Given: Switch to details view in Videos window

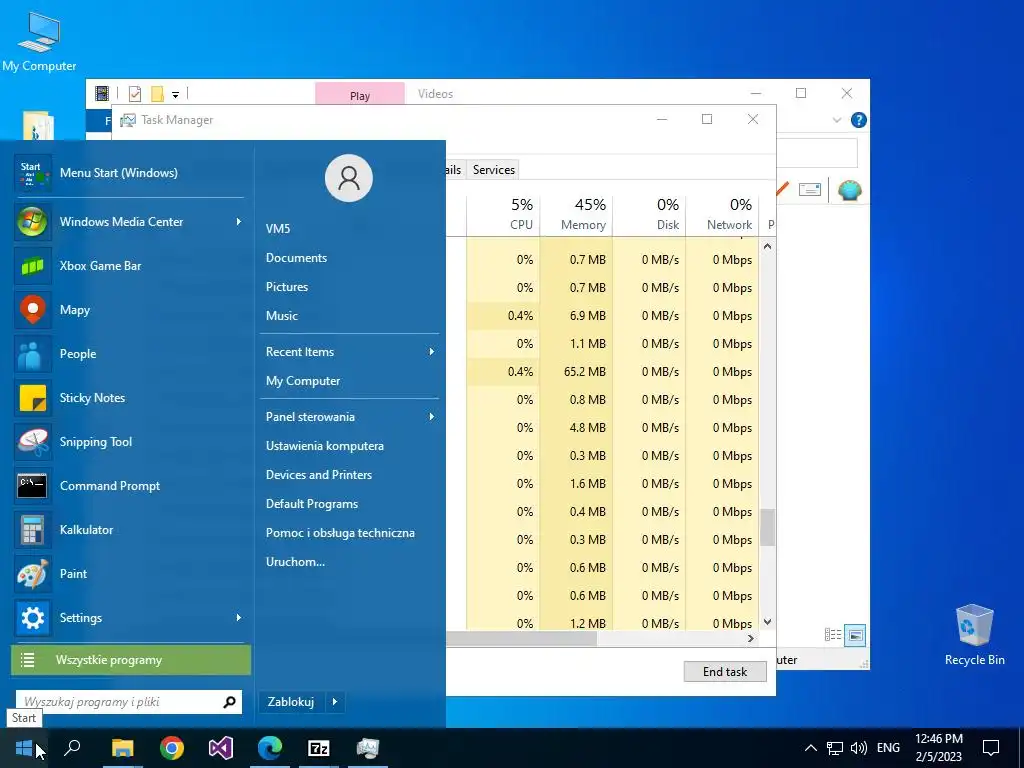Looking at the screenshot, I should click(x=833, y=635).
